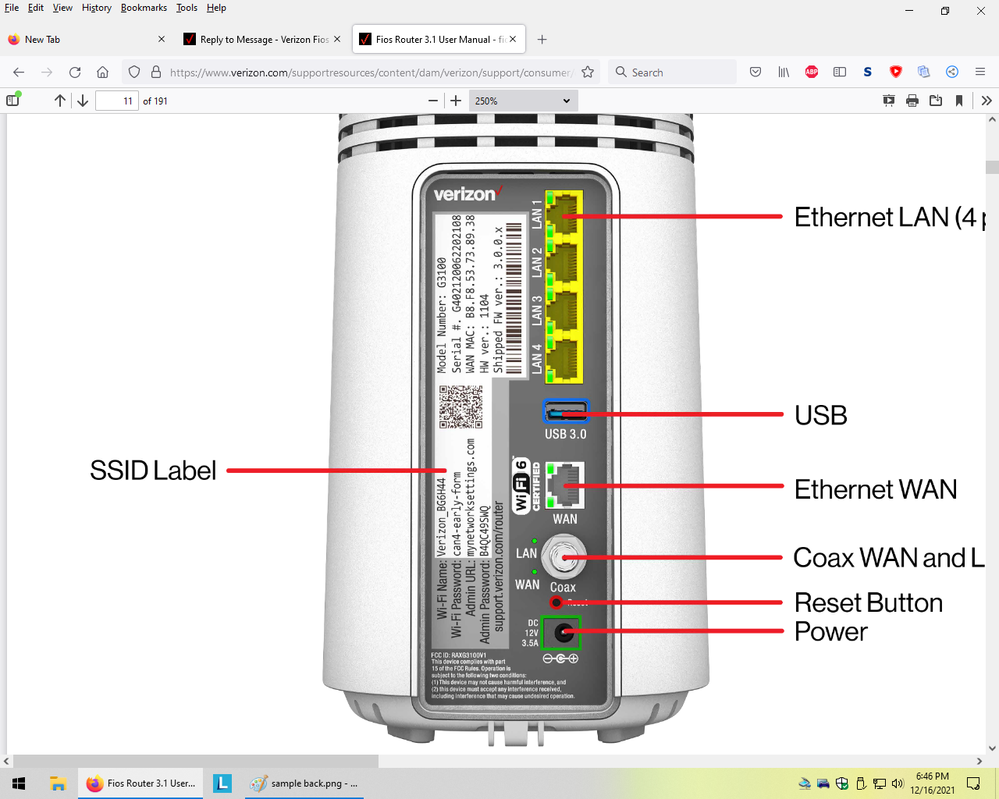Screen dimensions: 999x799
Task: Print the PDF document
Action: point(912,101)
